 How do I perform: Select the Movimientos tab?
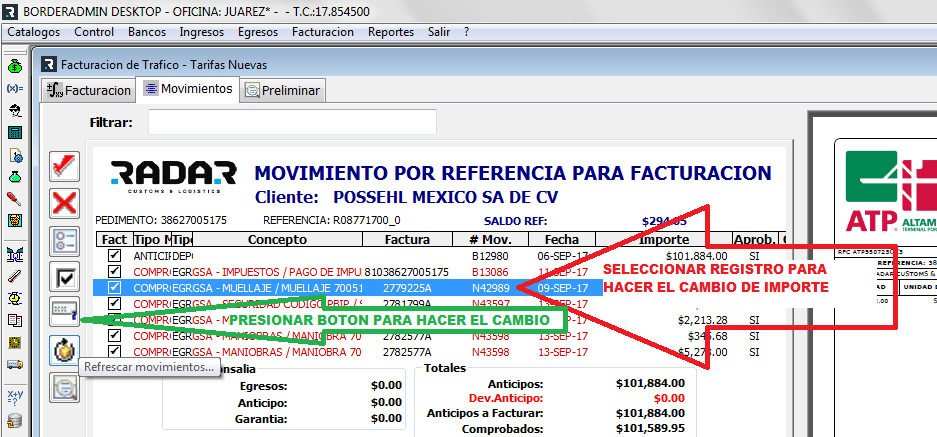[188, 88]
